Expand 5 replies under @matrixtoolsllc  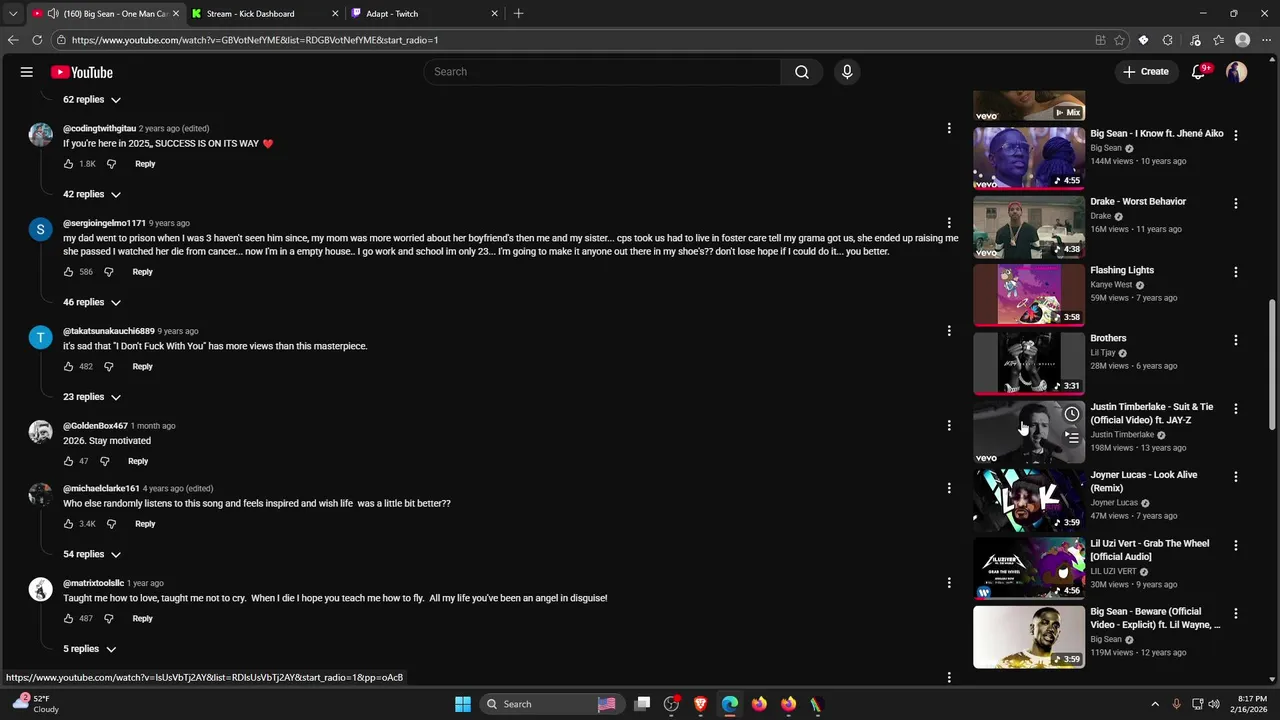(90, 650)
